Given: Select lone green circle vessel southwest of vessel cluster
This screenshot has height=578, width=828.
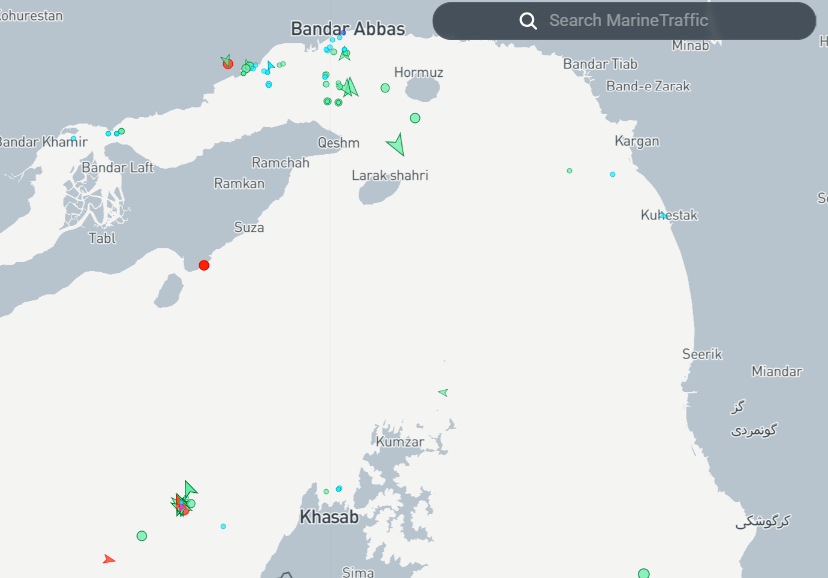Looking at the screenshot, I should point(142,536).
